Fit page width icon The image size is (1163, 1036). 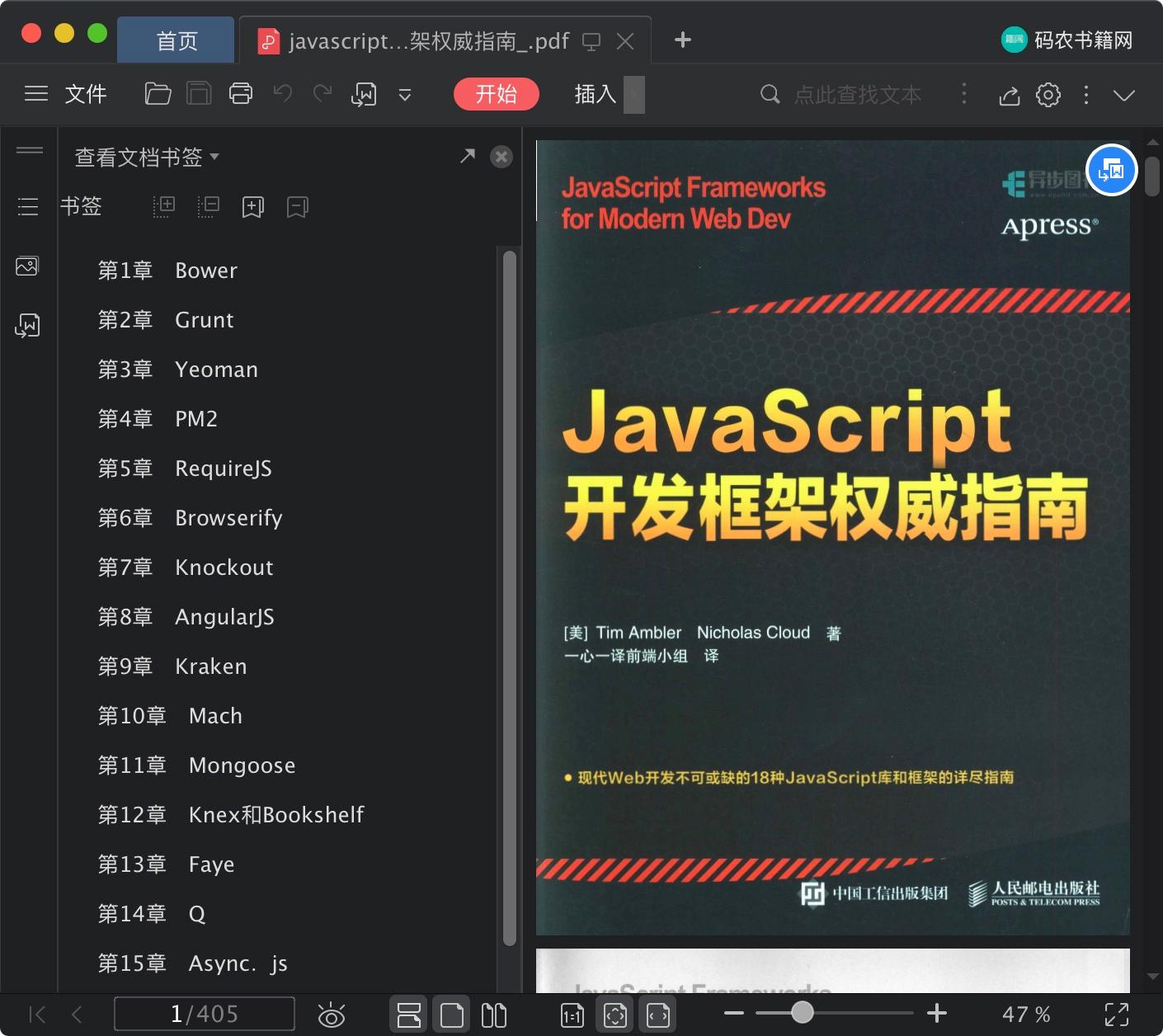[658, 1015]
